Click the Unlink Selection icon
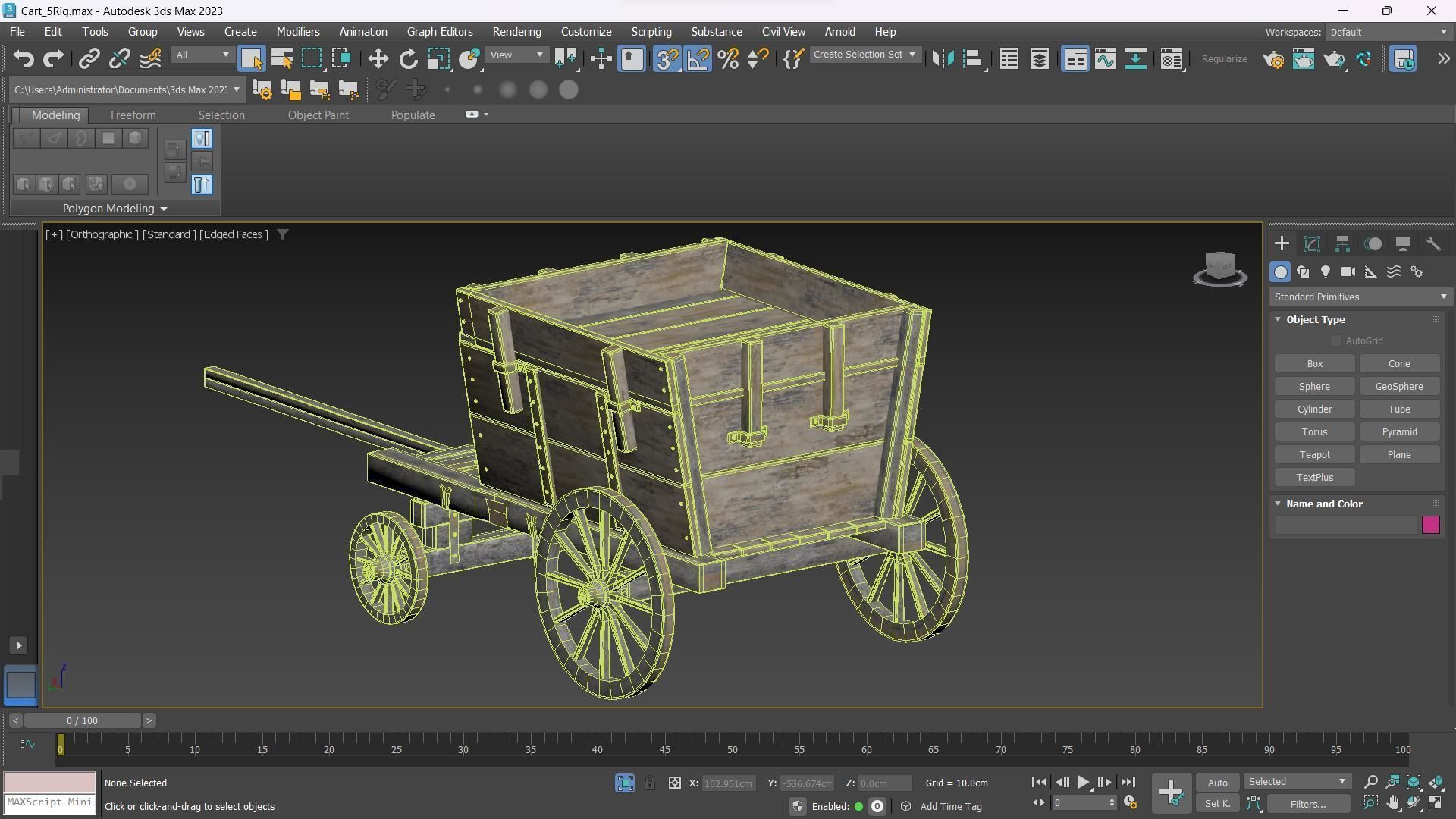1456x819 pixels. tap(119, 59)
